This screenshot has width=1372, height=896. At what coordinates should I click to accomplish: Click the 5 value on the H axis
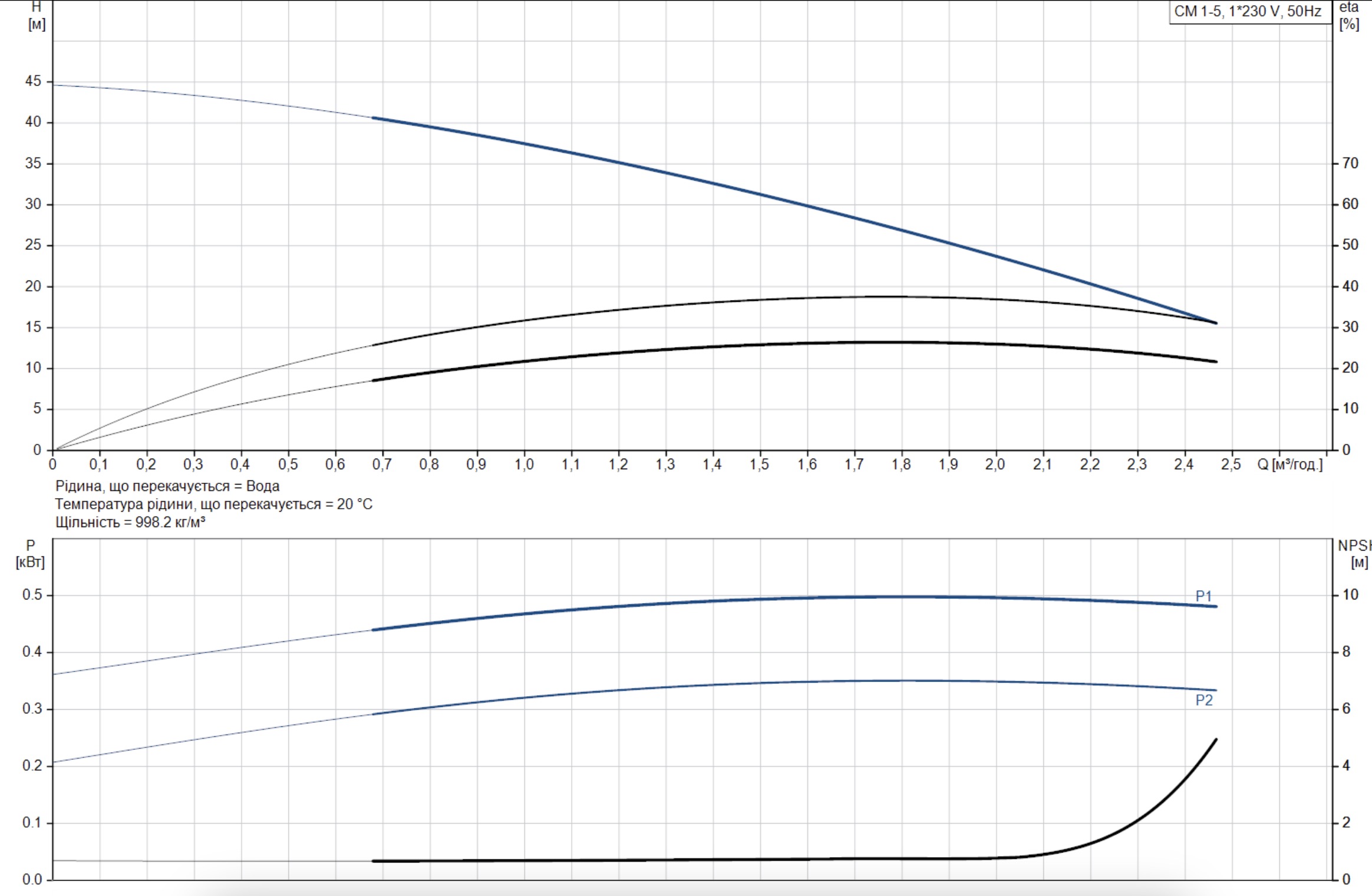pos(37,409)
